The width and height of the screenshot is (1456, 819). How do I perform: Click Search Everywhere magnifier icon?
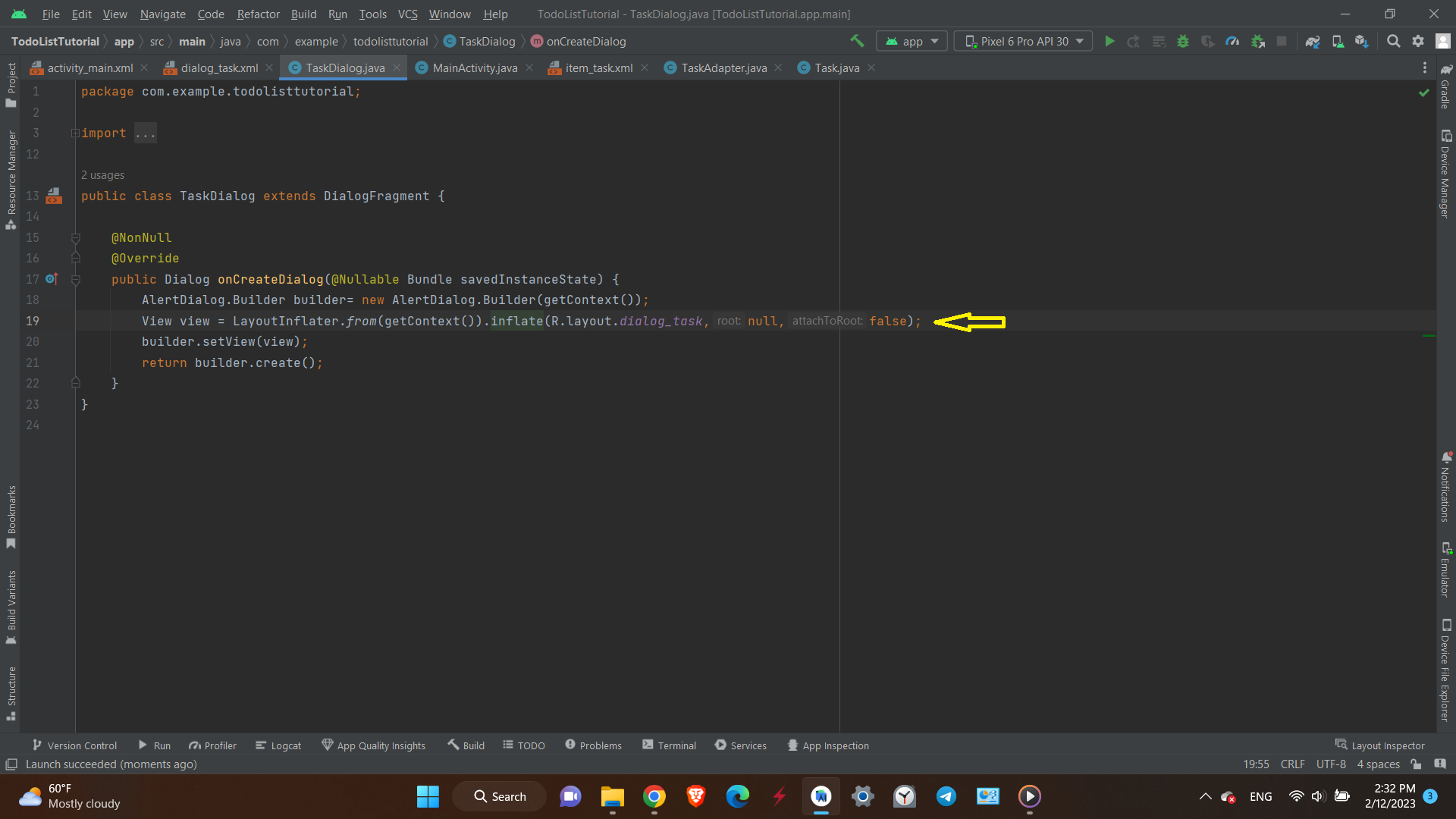(x=1394, y=41)
